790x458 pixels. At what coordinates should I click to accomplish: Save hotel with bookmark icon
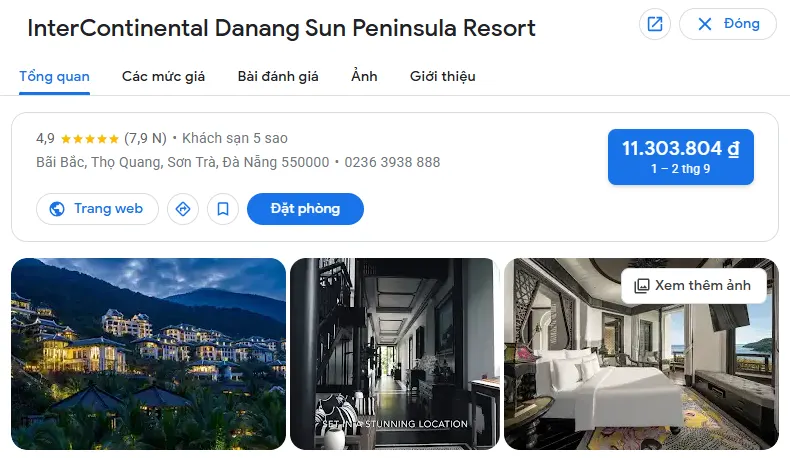pyautogui.click(x=223, y=209)
